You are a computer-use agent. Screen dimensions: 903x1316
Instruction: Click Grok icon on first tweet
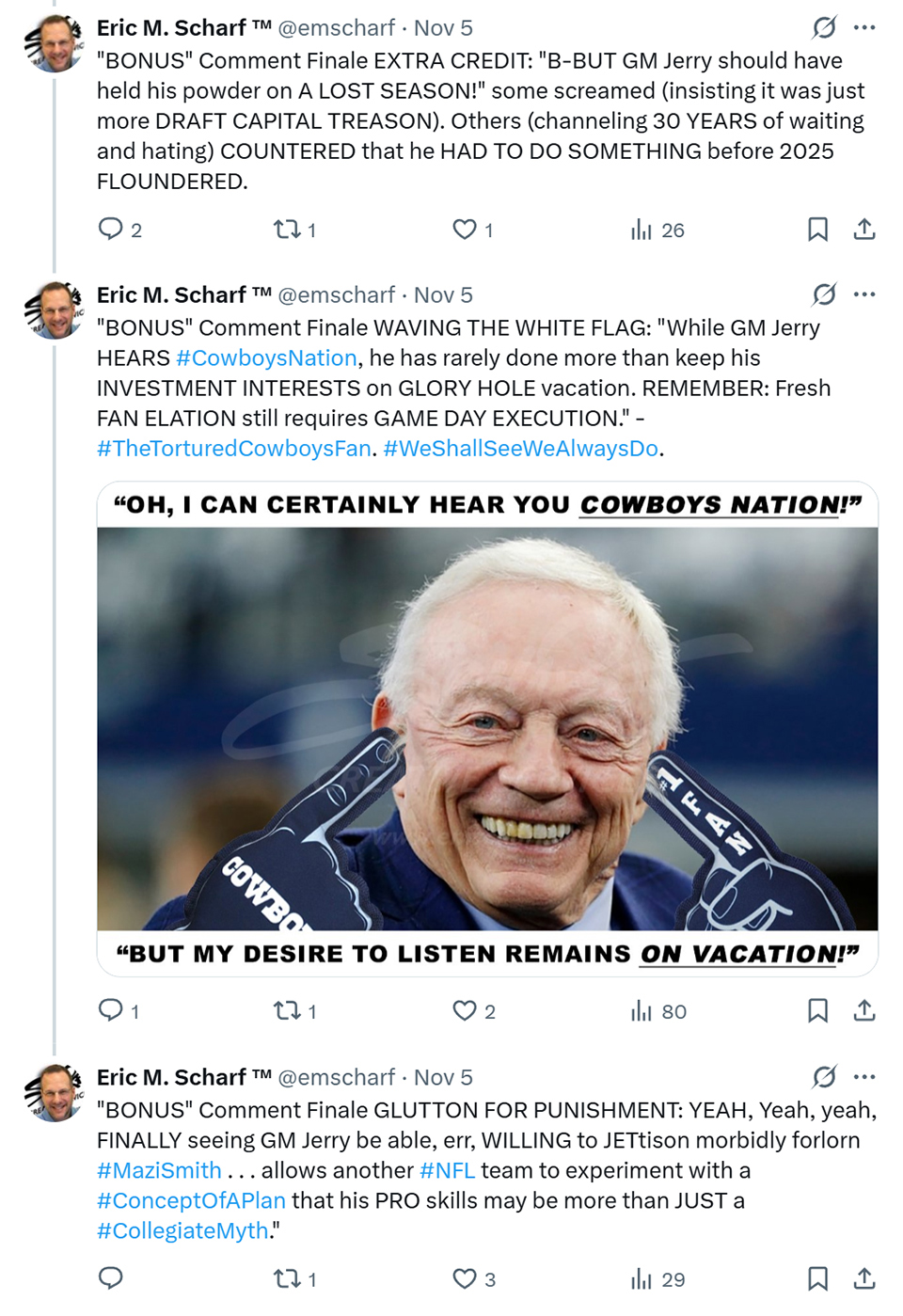824,28
